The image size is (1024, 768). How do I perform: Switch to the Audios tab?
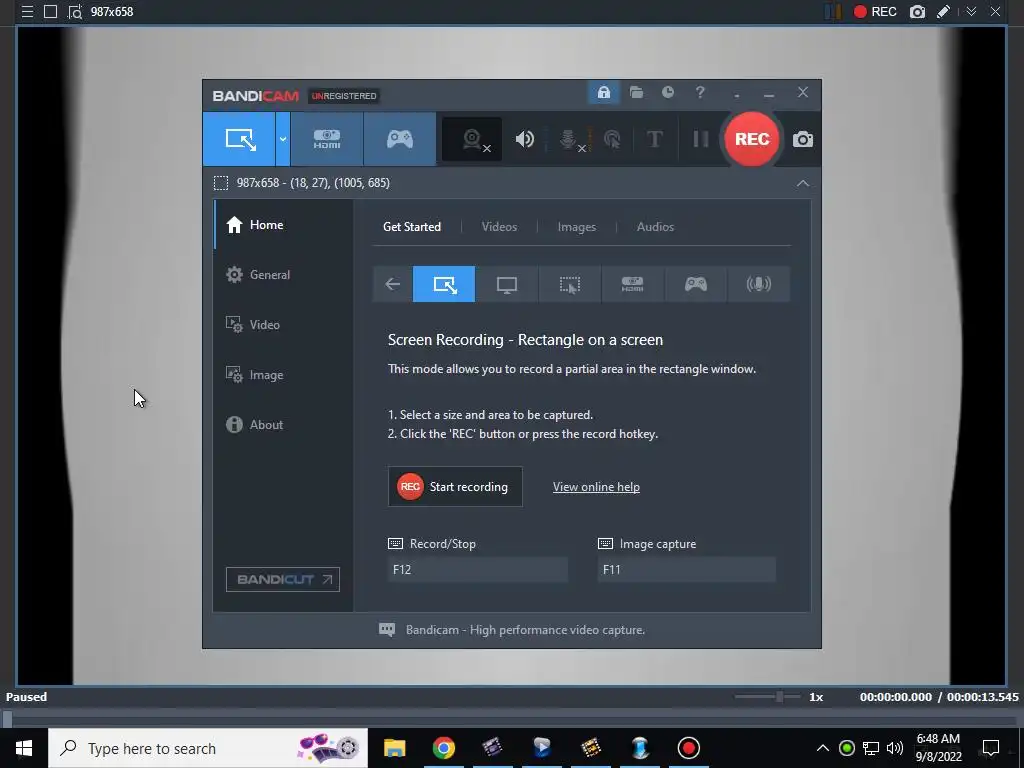pyautogui.click(x=655, y=227)
